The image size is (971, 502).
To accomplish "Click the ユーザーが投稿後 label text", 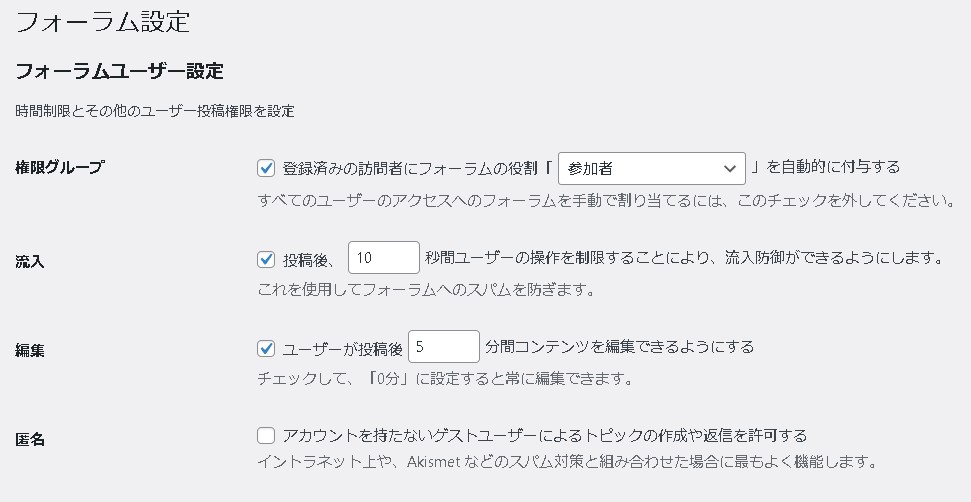I will point(343,348).
